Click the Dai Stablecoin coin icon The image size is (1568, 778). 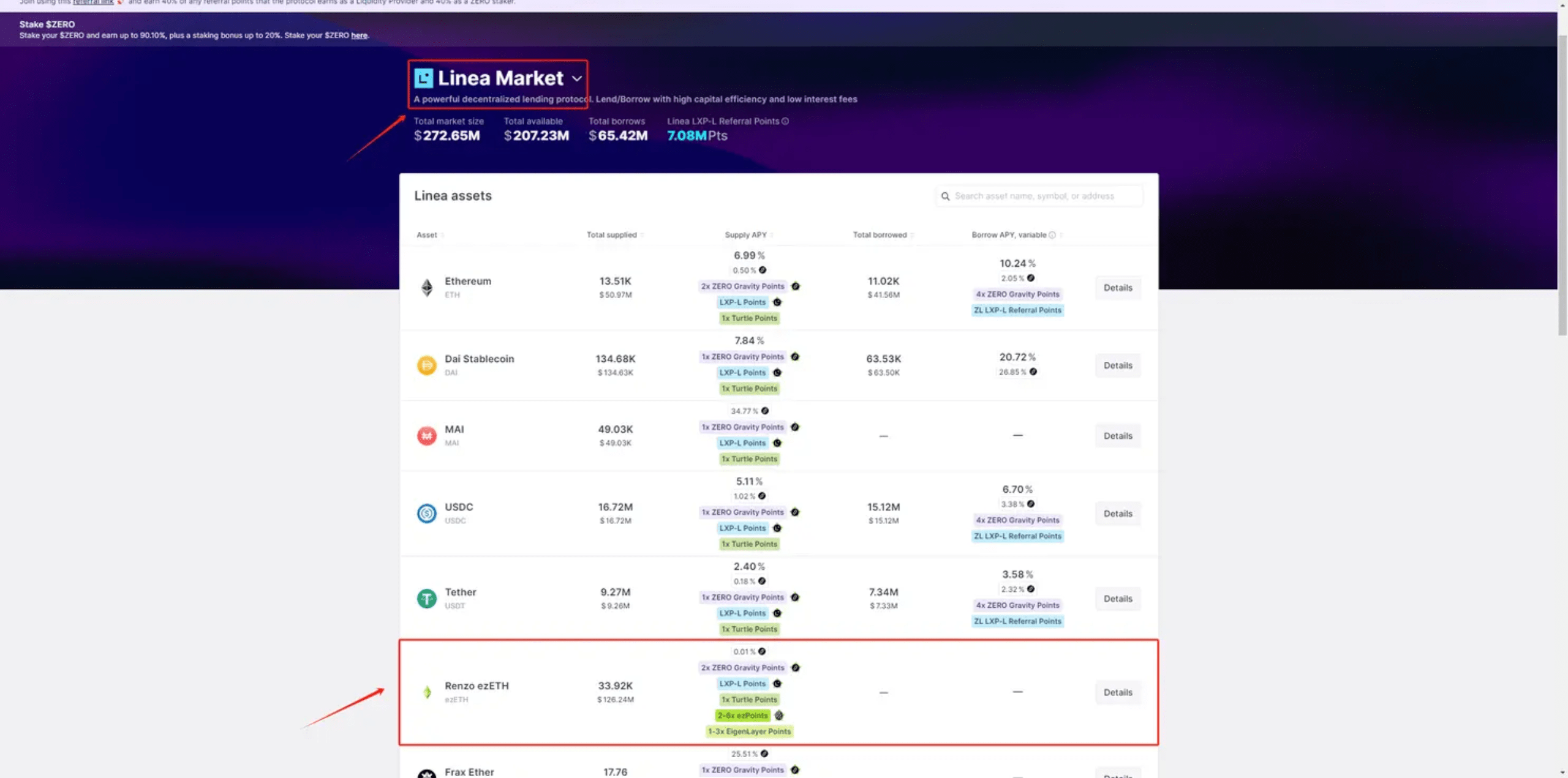click(427, 365)
